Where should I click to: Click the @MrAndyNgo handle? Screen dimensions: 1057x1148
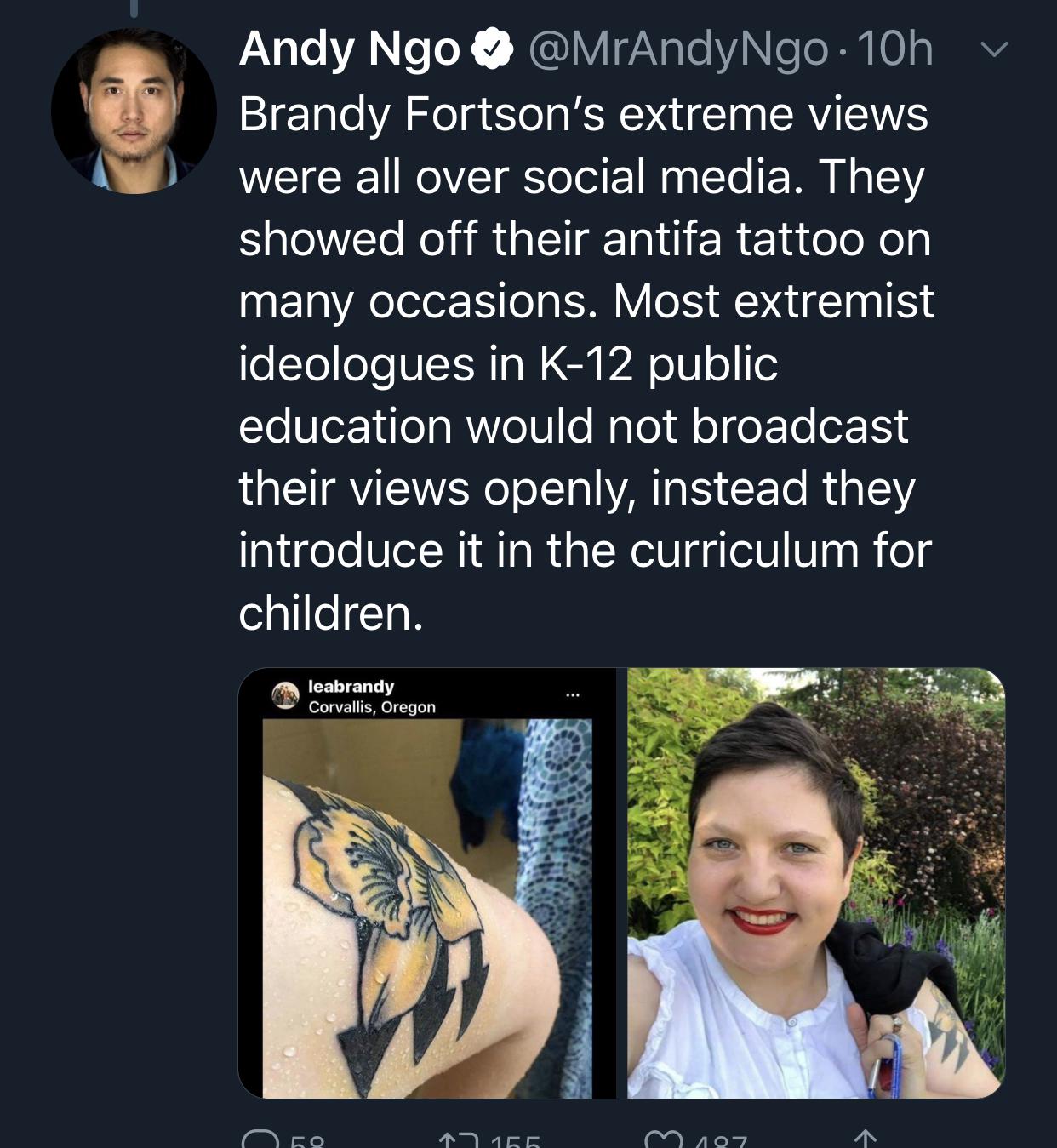click(678, 49)
